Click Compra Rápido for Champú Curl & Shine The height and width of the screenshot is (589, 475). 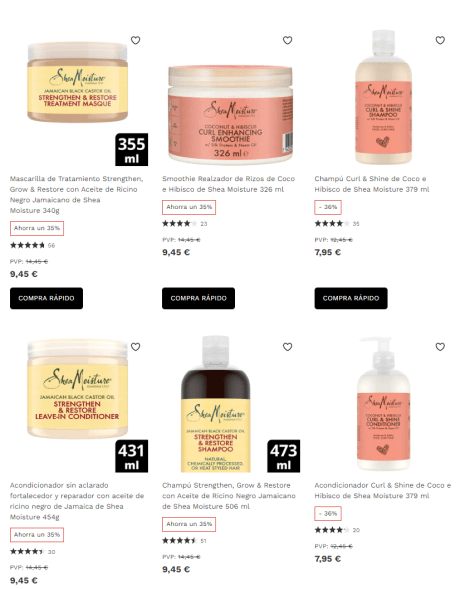pos(351,298)
